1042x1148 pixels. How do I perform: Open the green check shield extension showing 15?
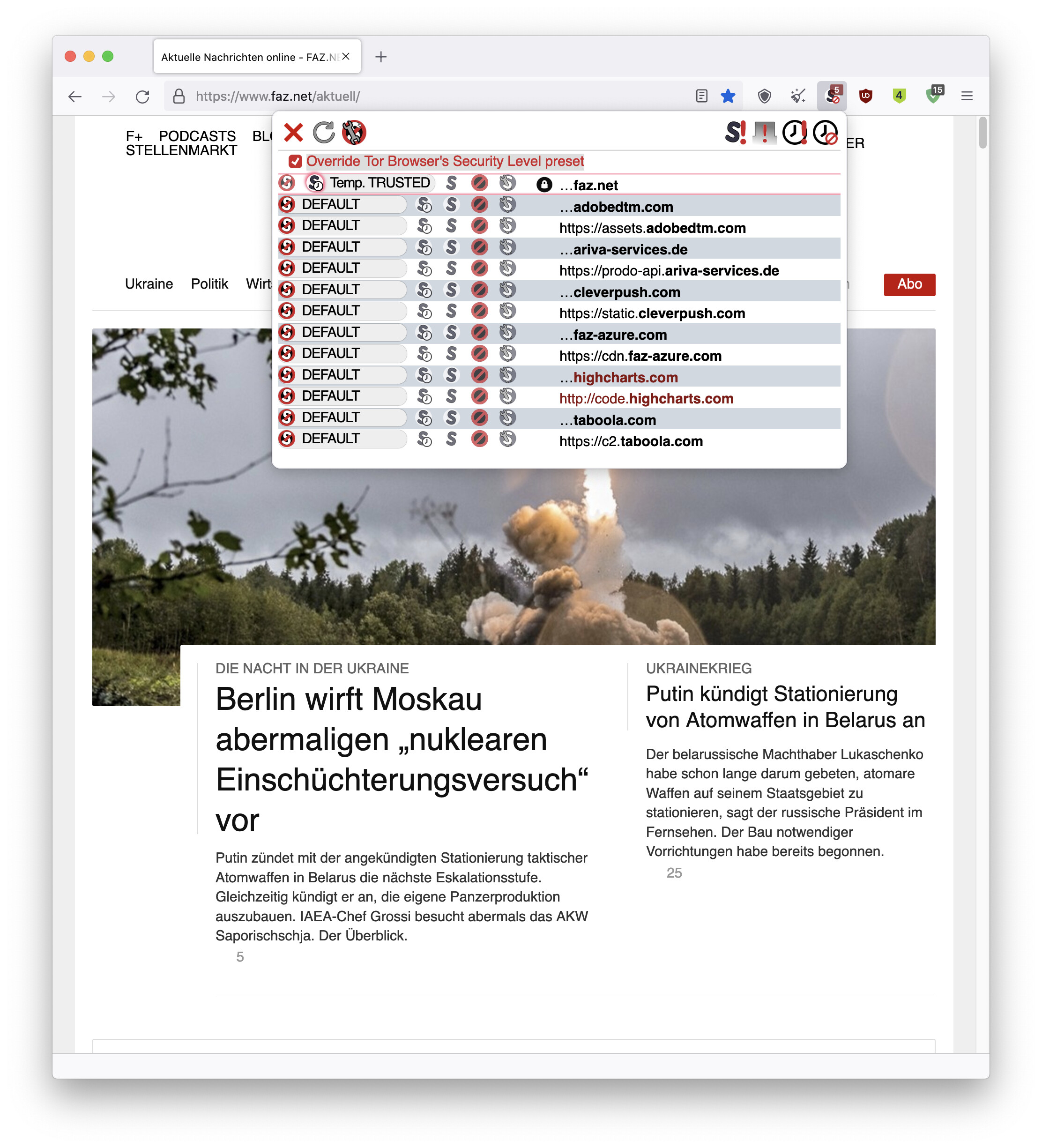tap(933, 95)
